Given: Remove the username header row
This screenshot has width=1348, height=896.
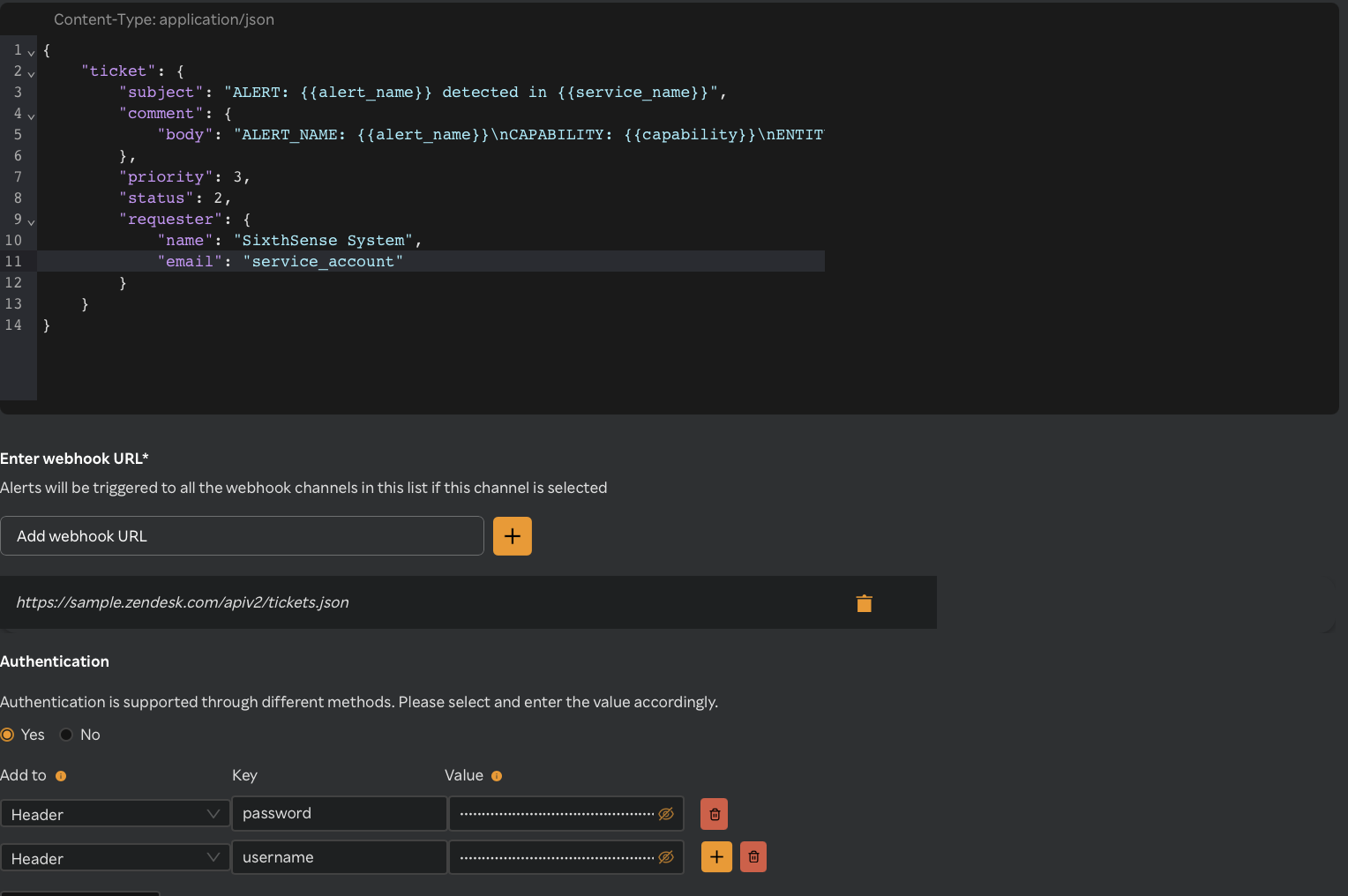Looking at the screenshot, I should [753, 856].
